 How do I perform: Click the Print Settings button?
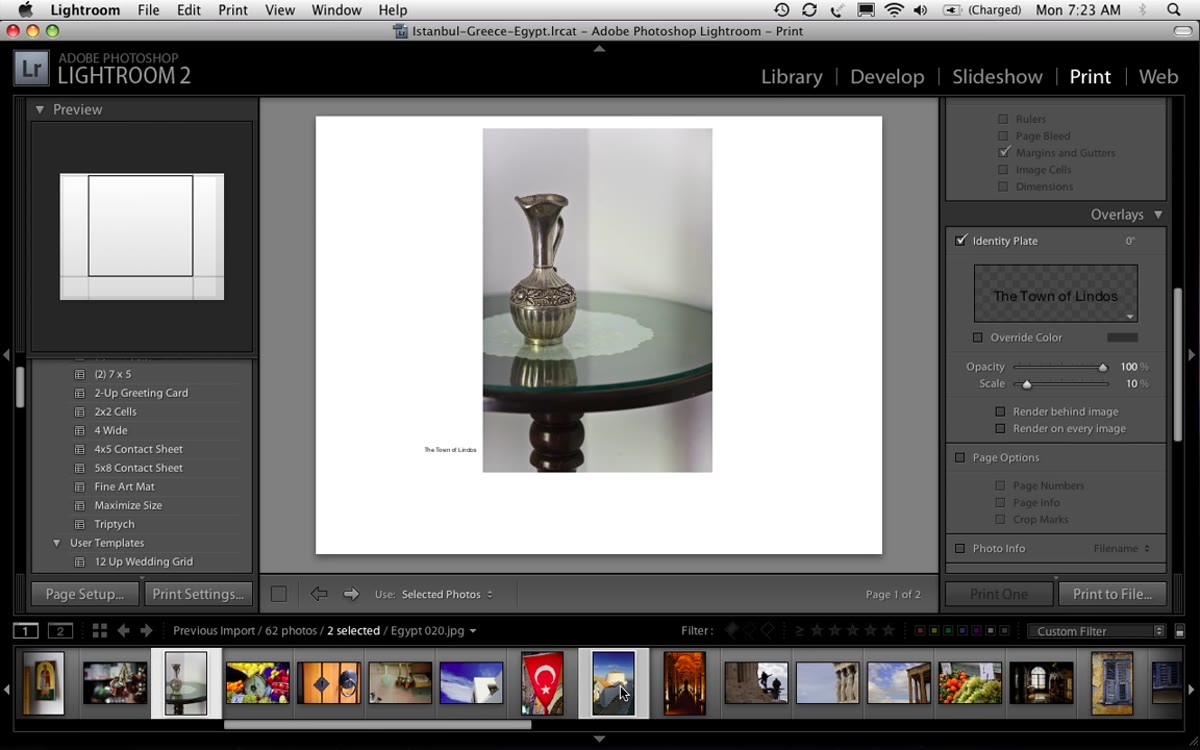click(198, 594)
